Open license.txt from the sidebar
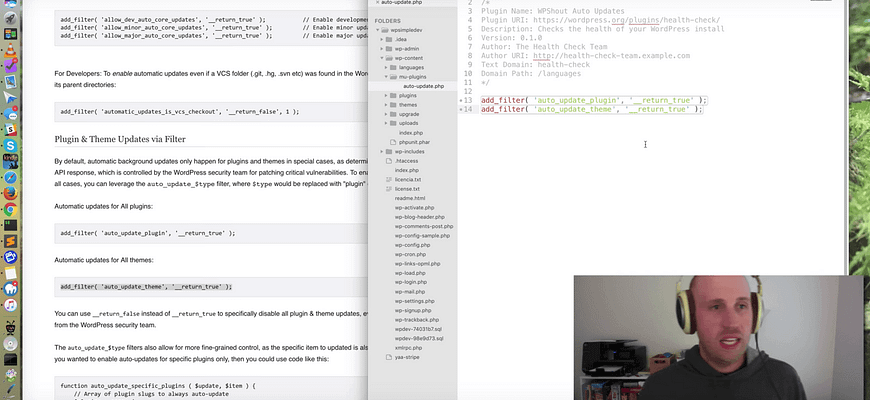 [x=407, y=189]
